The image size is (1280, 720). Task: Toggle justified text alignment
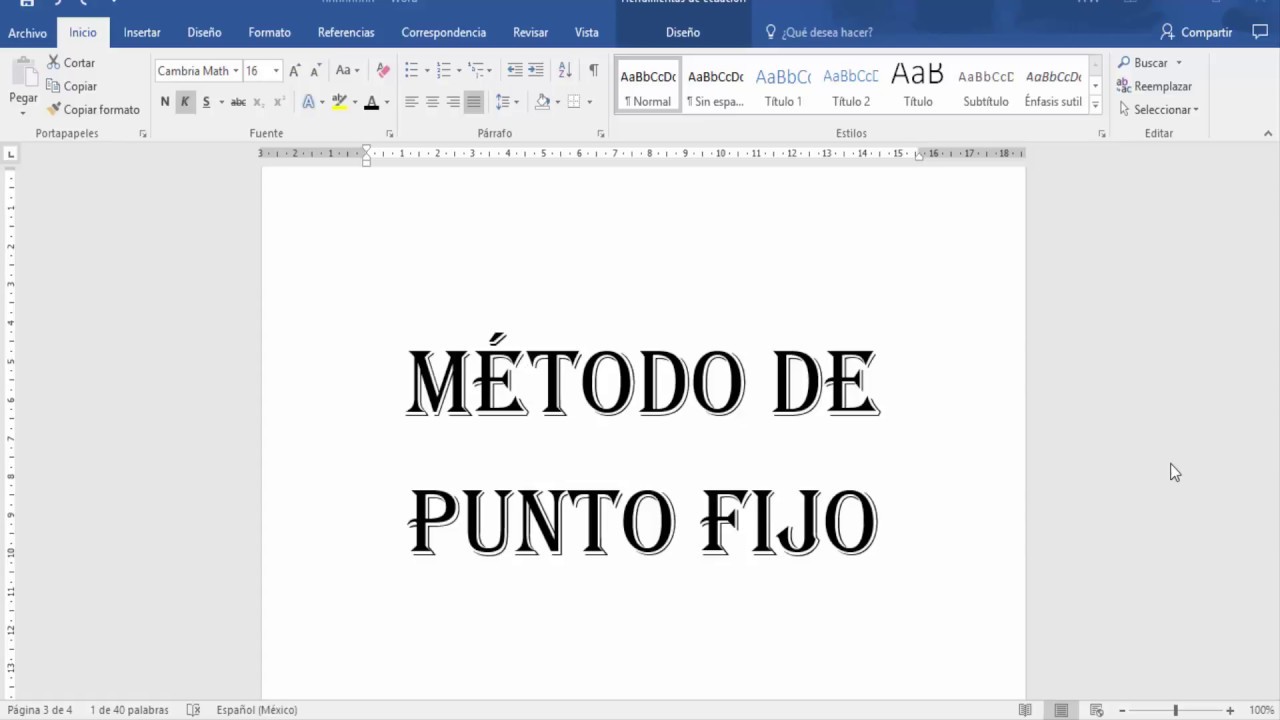coord(474,102)
